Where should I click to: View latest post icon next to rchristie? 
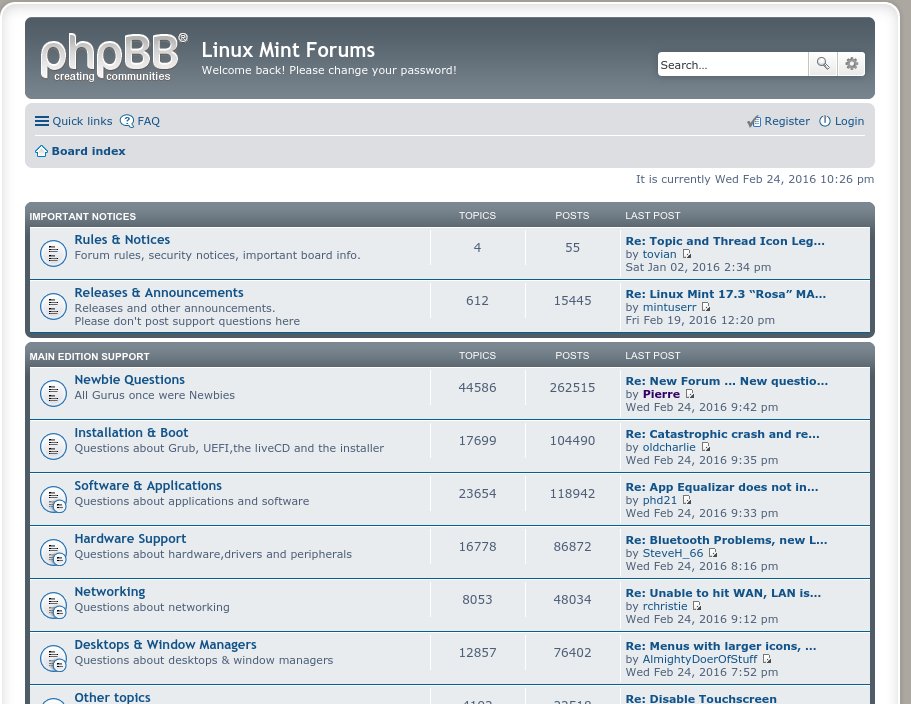(697, 606)
